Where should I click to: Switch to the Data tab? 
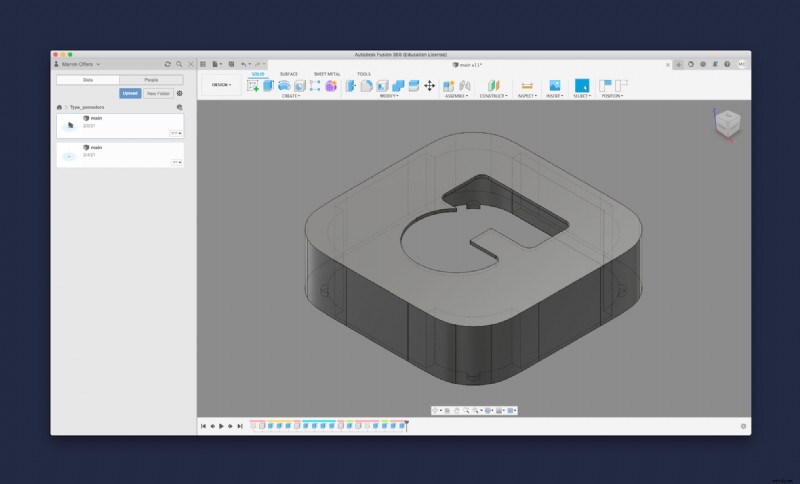click(88, 80)
